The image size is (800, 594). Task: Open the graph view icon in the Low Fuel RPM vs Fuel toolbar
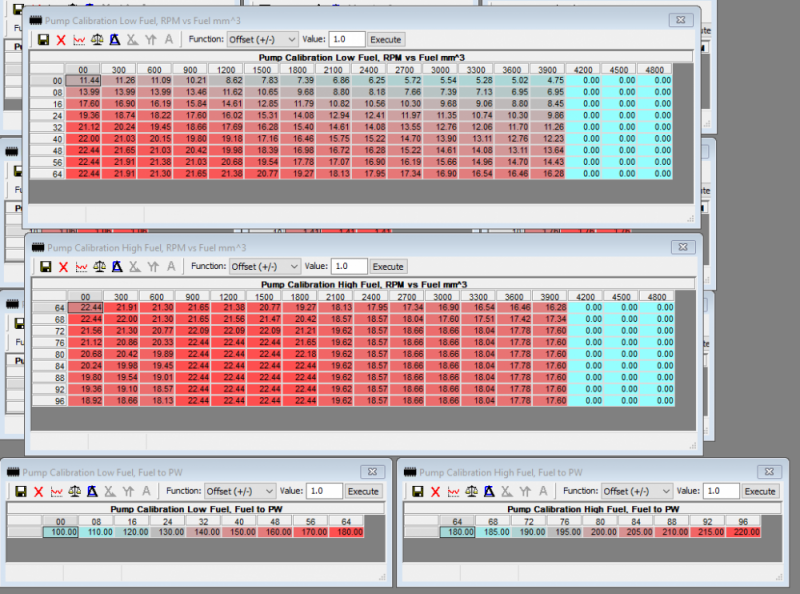pyautogui.click(x=80, y=40)
